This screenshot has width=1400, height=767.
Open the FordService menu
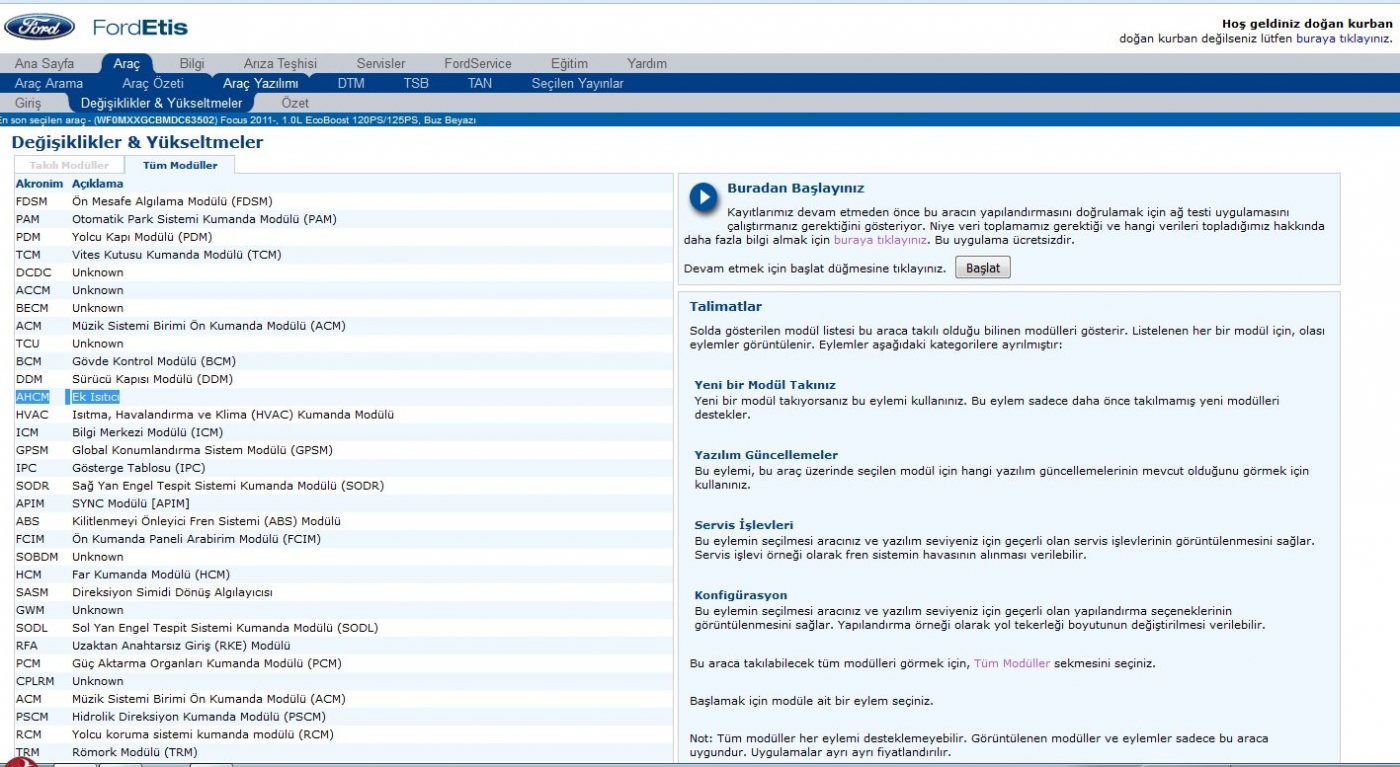[x=478, y=63]
